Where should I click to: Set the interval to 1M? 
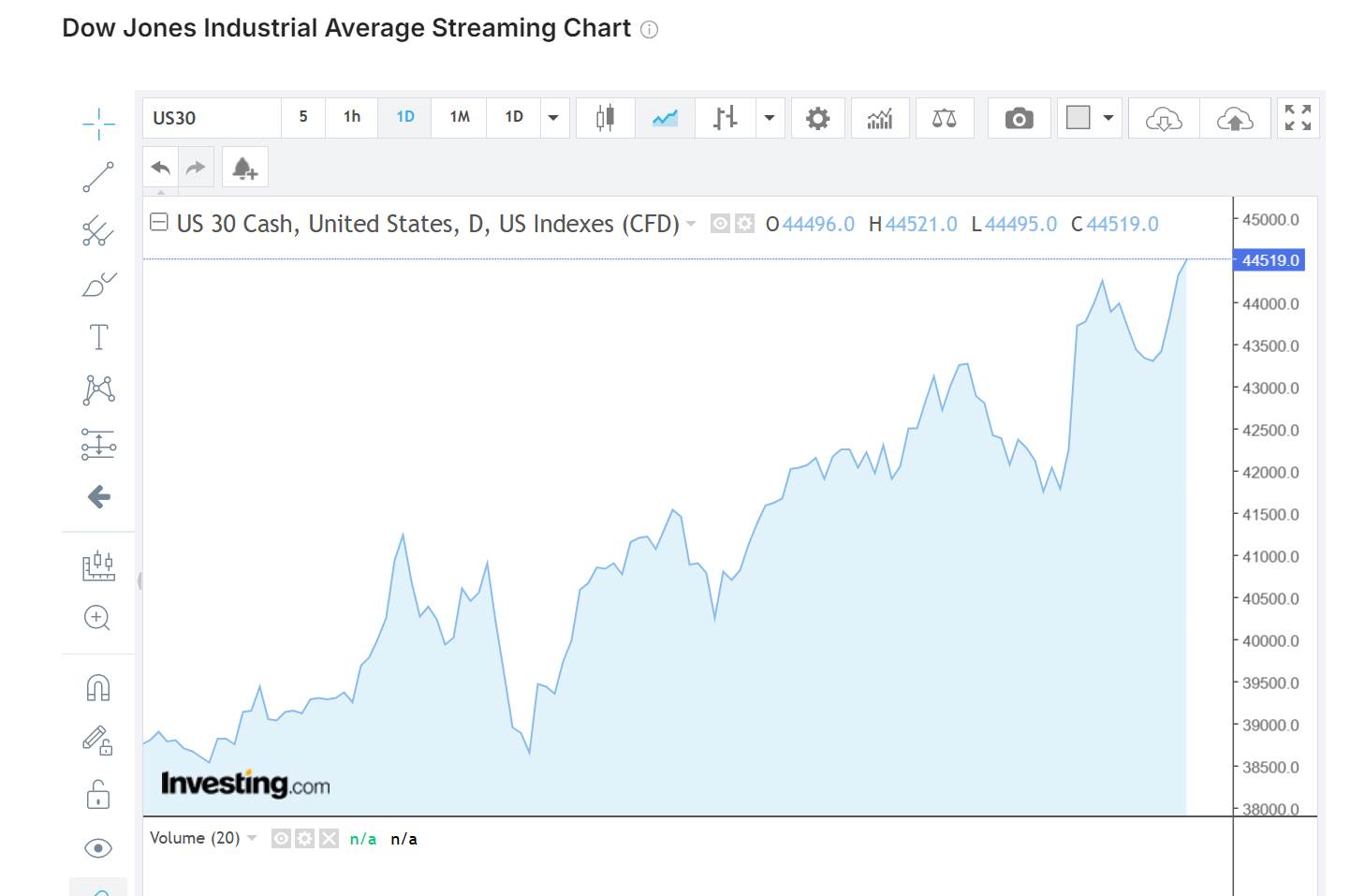click(460, 117)
